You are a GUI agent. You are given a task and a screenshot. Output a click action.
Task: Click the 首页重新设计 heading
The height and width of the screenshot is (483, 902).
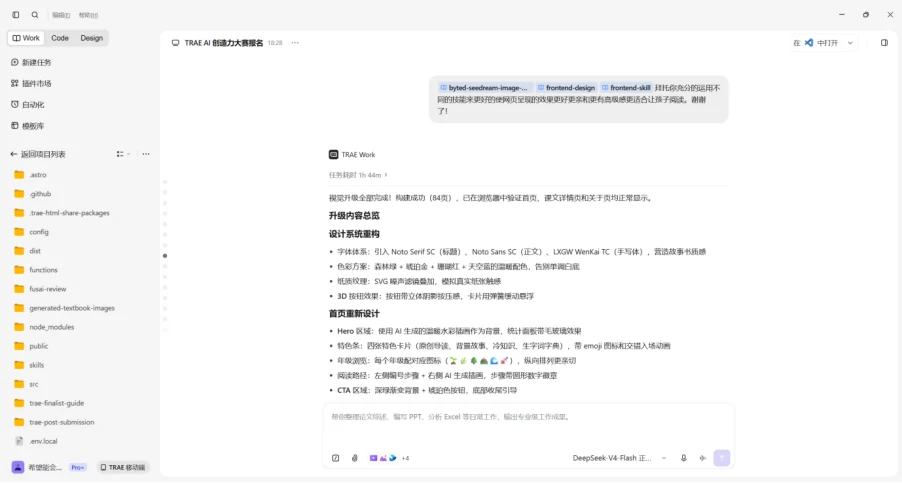tap(354, 313)
